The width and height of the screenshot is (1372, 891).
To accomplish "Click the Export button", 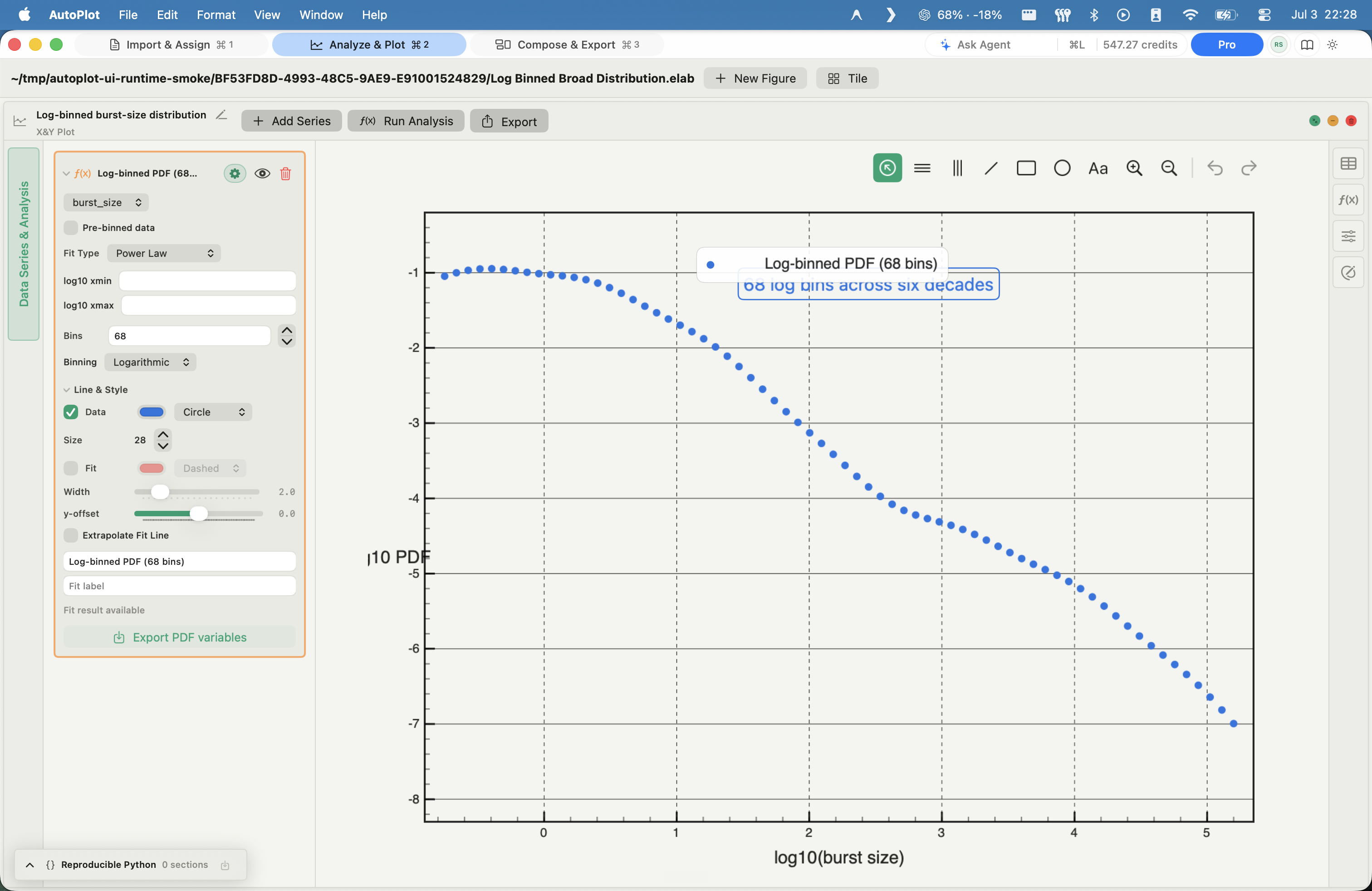I will (509, 121).
